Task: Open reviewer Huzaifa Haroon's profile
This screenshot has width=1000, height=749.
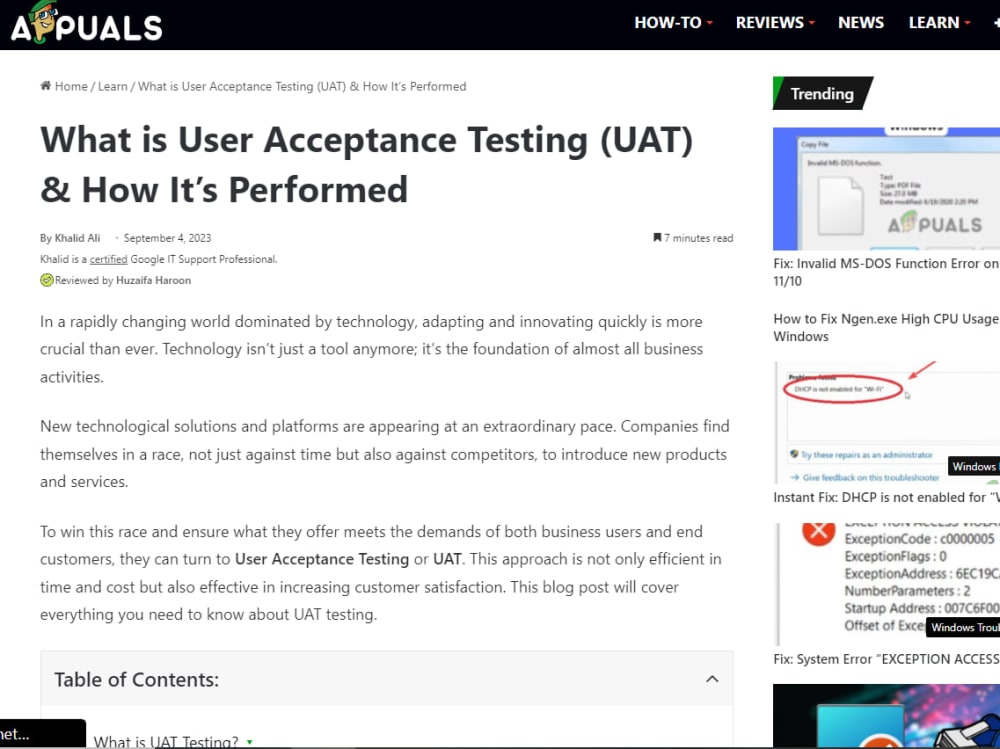Action: tap(153, 280)
